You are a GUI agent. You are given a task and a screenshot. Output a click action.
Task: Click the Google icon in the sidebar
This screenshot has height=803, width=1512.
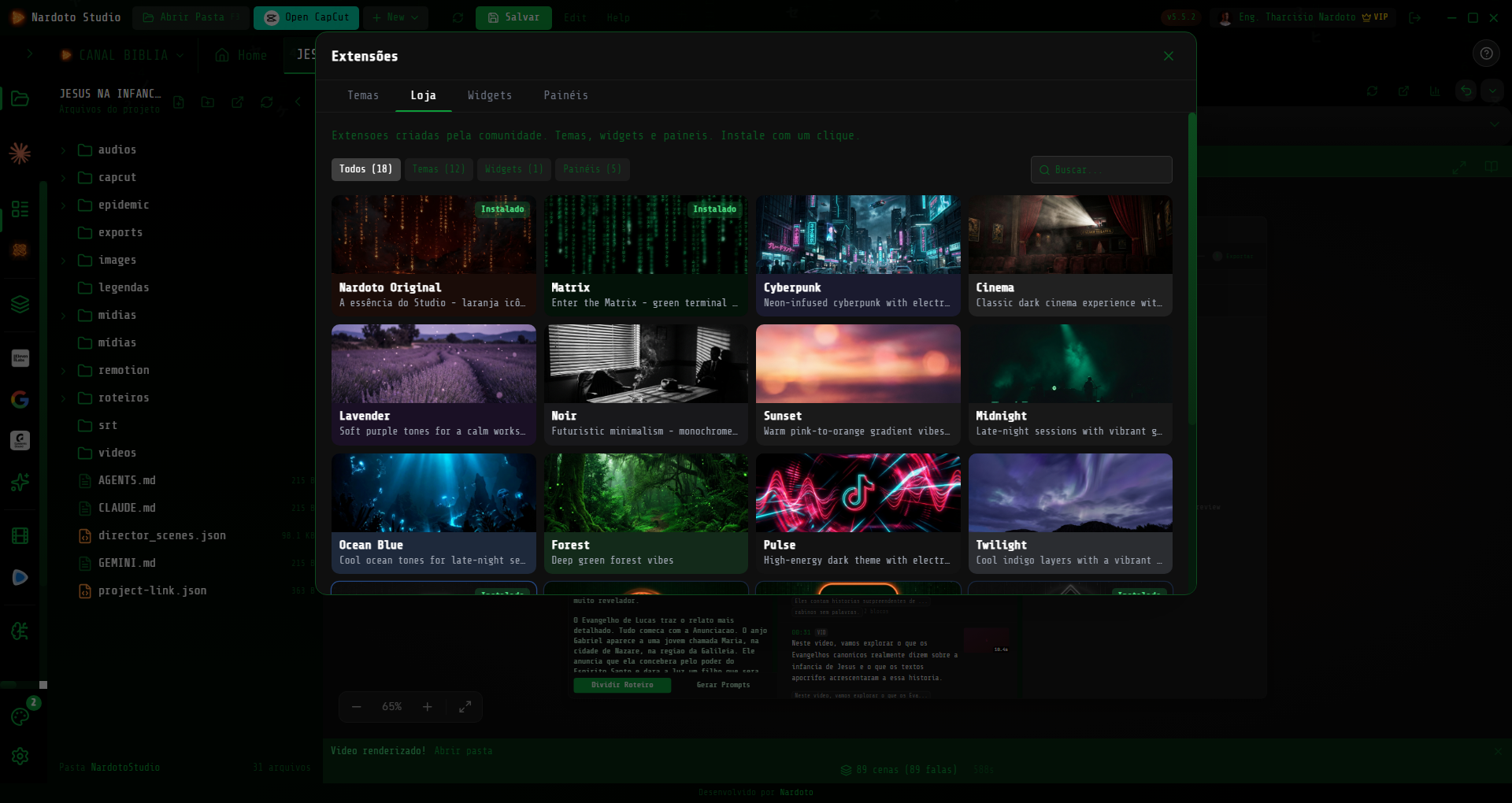click(20, 399)
